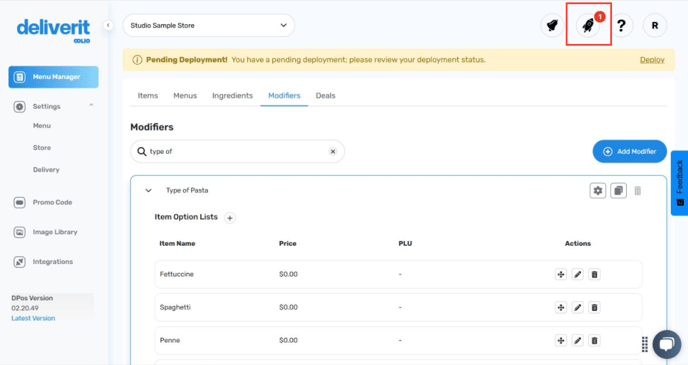Switch to the Items tab

(x=147, y=96)
